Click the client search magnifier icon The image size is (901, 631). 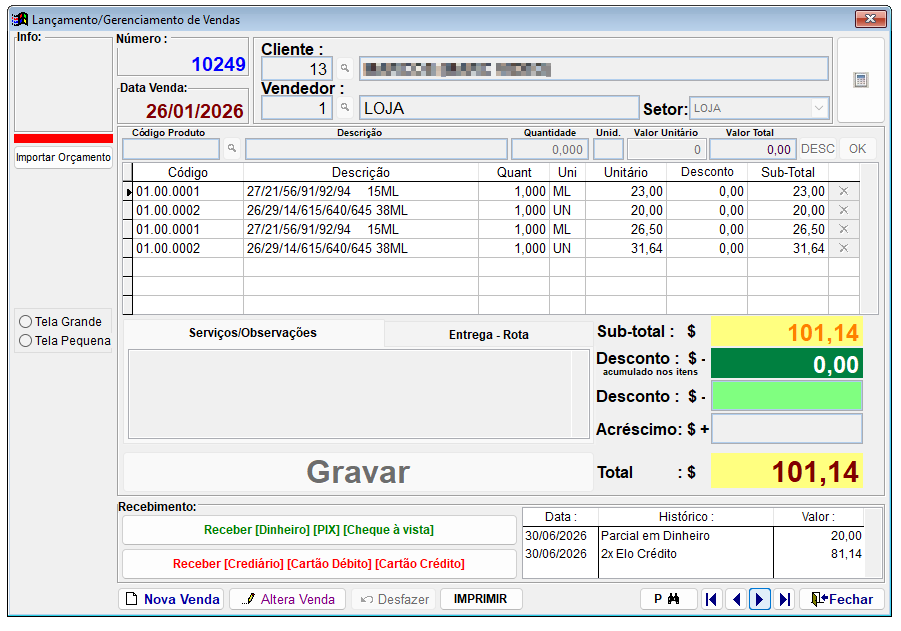[x=344, y=68]
